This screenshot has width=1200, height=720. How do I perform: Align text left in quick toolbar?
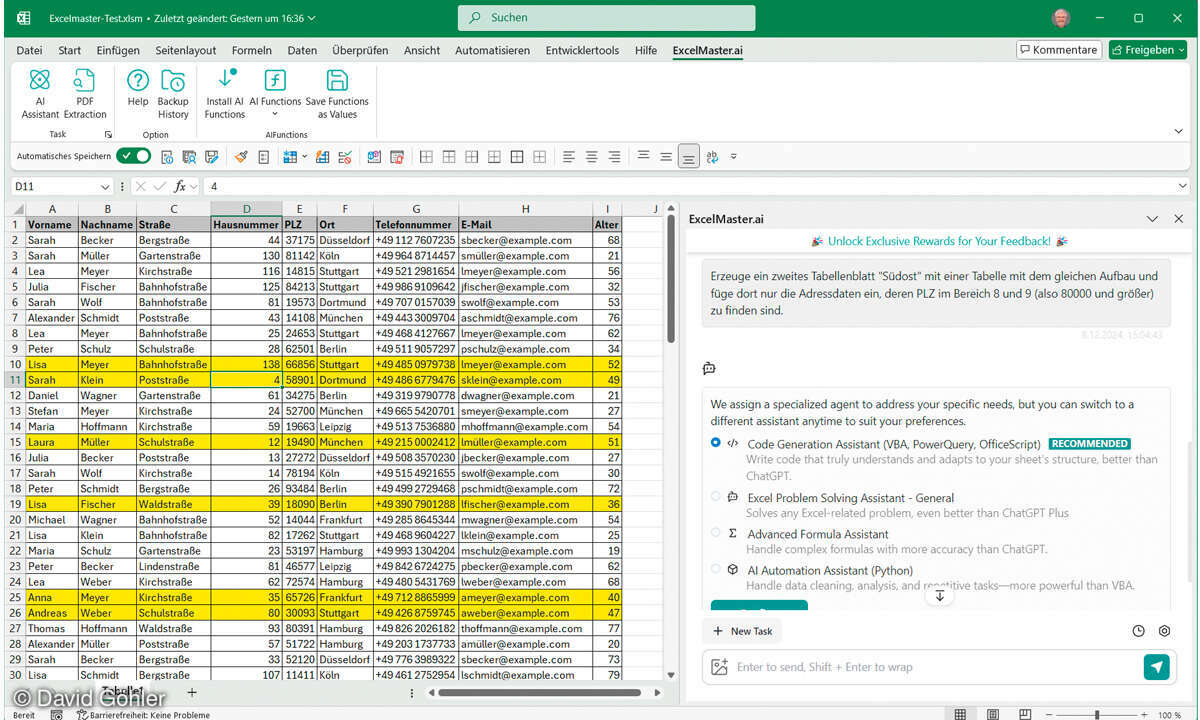(x=568, y=157)
